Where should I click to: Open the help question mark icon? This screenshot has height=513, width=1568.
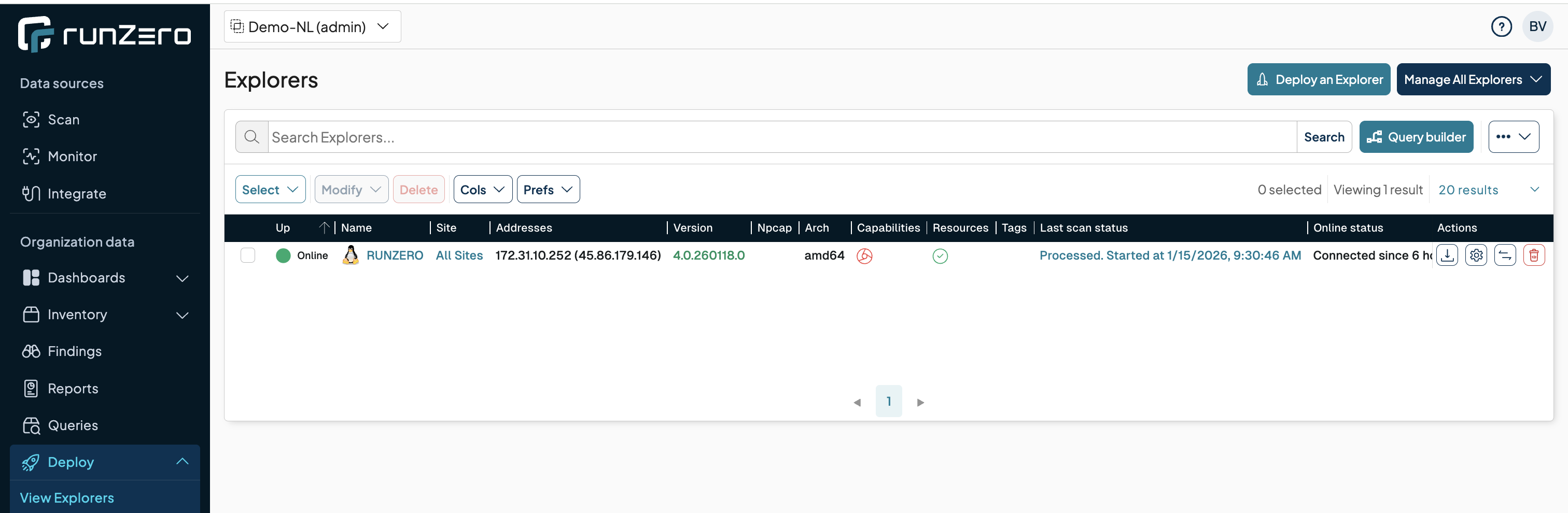coord(1501,27)
